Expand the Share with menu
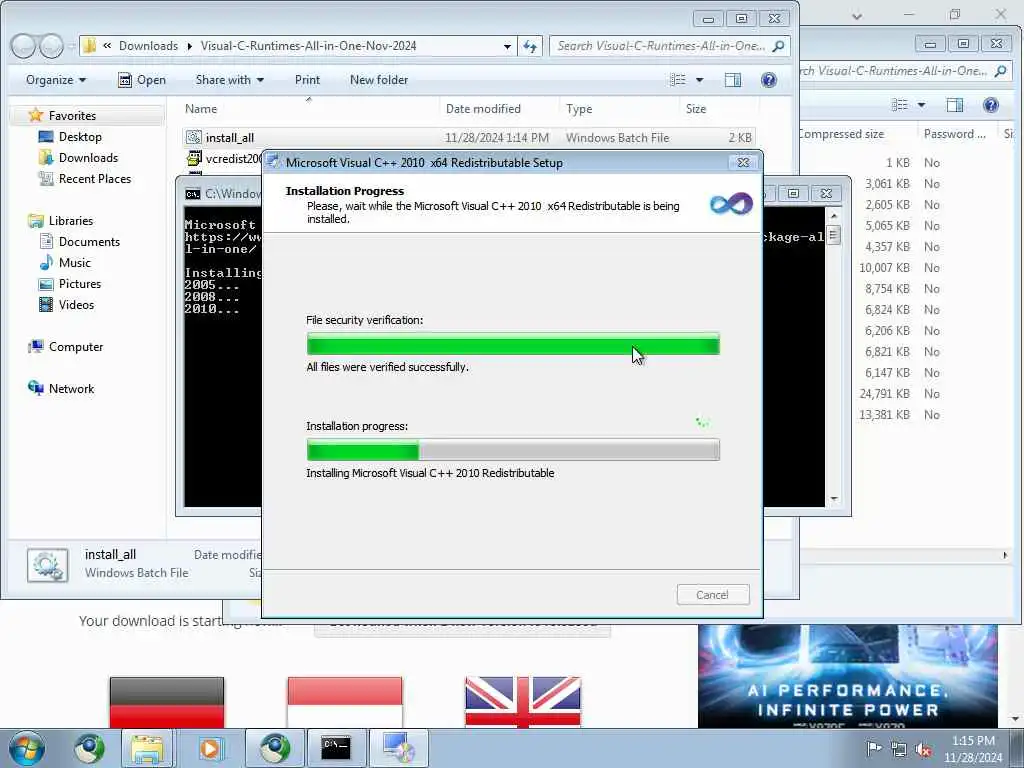 [x=229, y=80]
